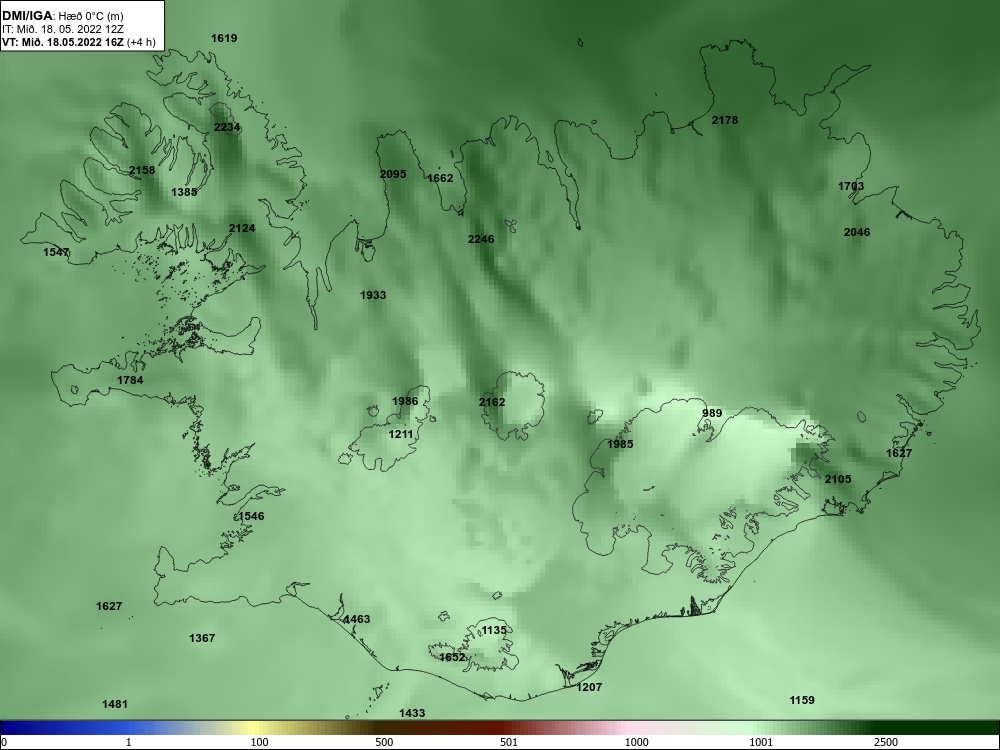
Task: Click the value label 1135
Action: 494,631
